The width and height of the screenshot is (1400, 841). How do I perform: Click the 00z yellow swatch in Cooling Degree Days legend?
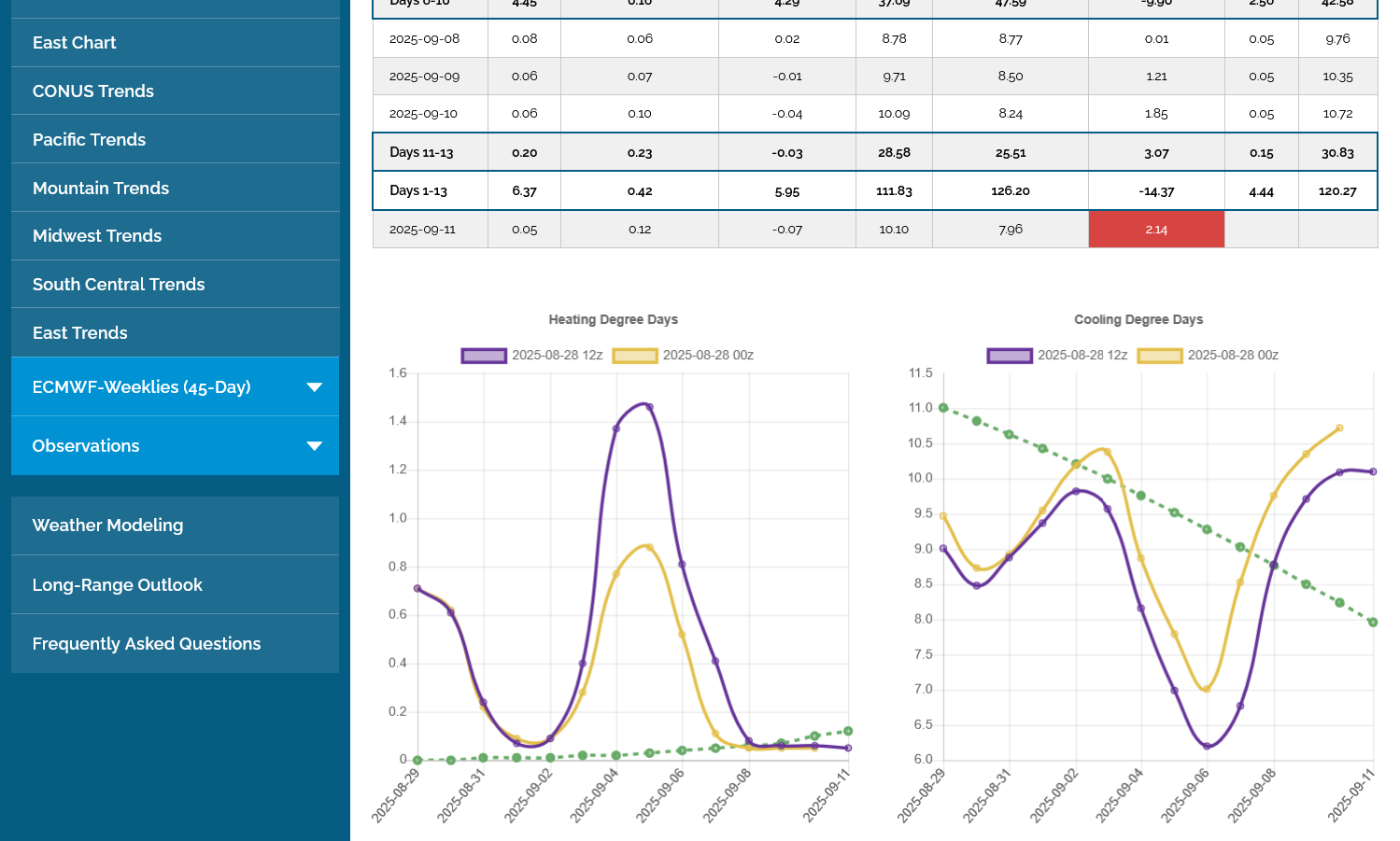[1160, 356]
